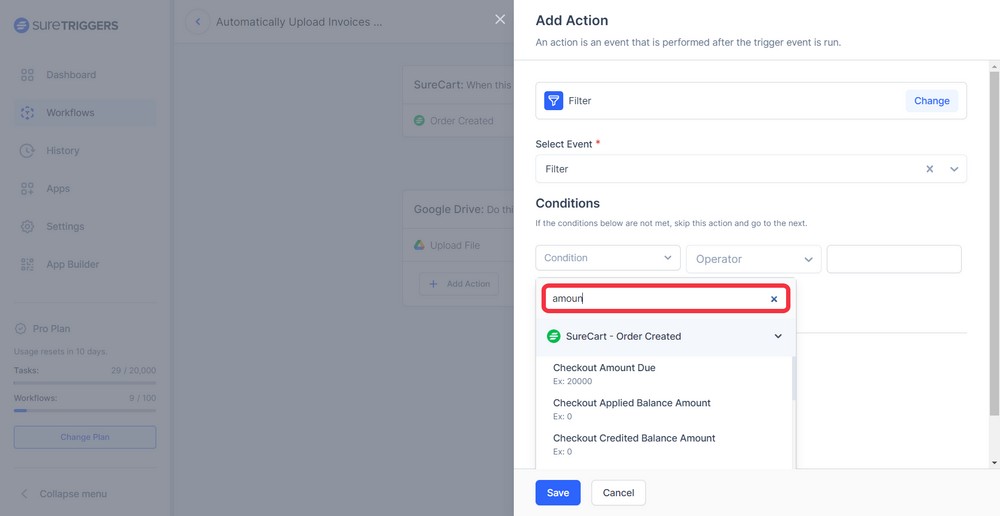Click the History clock icon
The height and width of the screenshot is (516, 1000).
click(27, 151)
